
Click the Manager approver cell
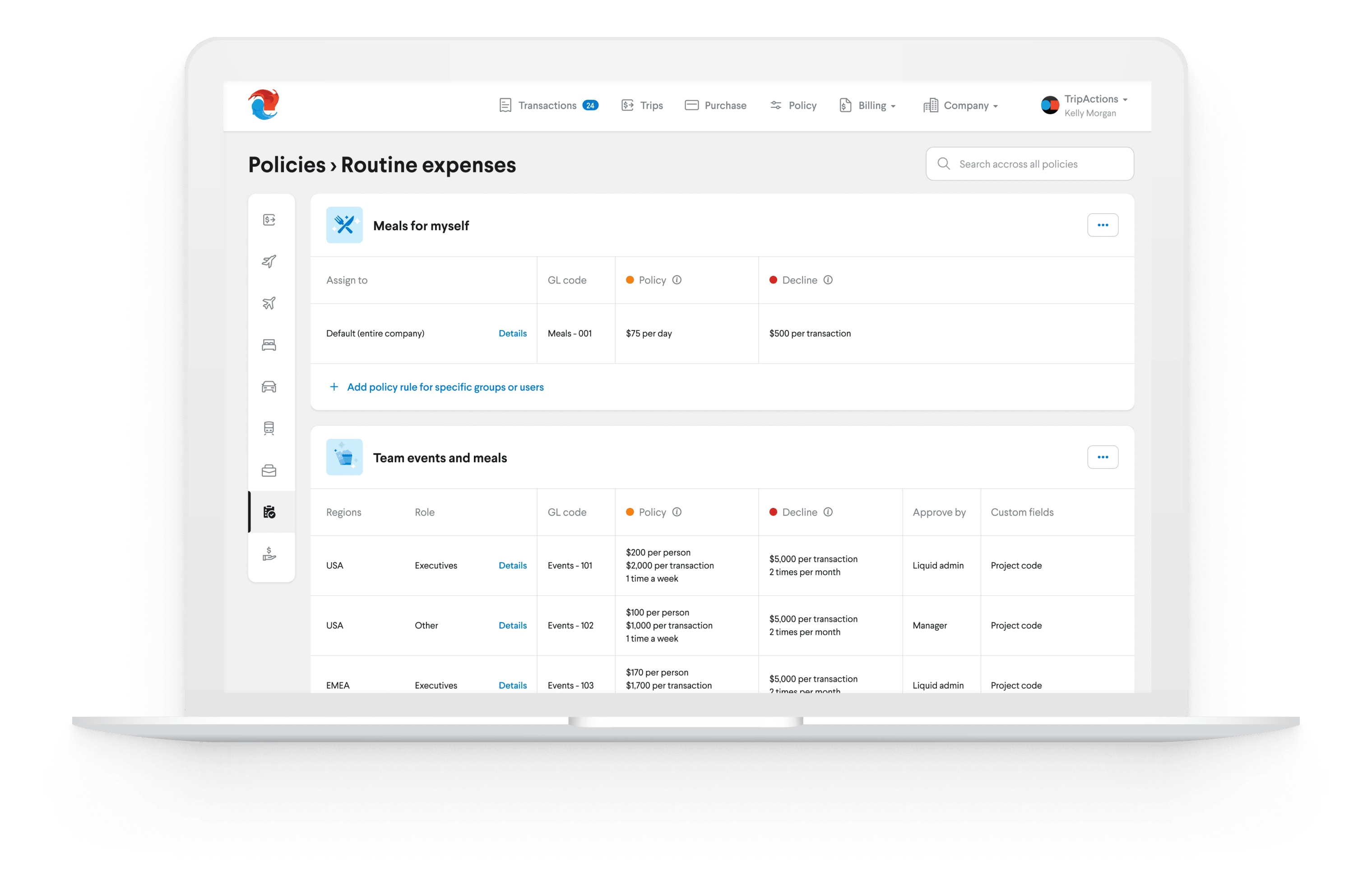coord(929,625)
